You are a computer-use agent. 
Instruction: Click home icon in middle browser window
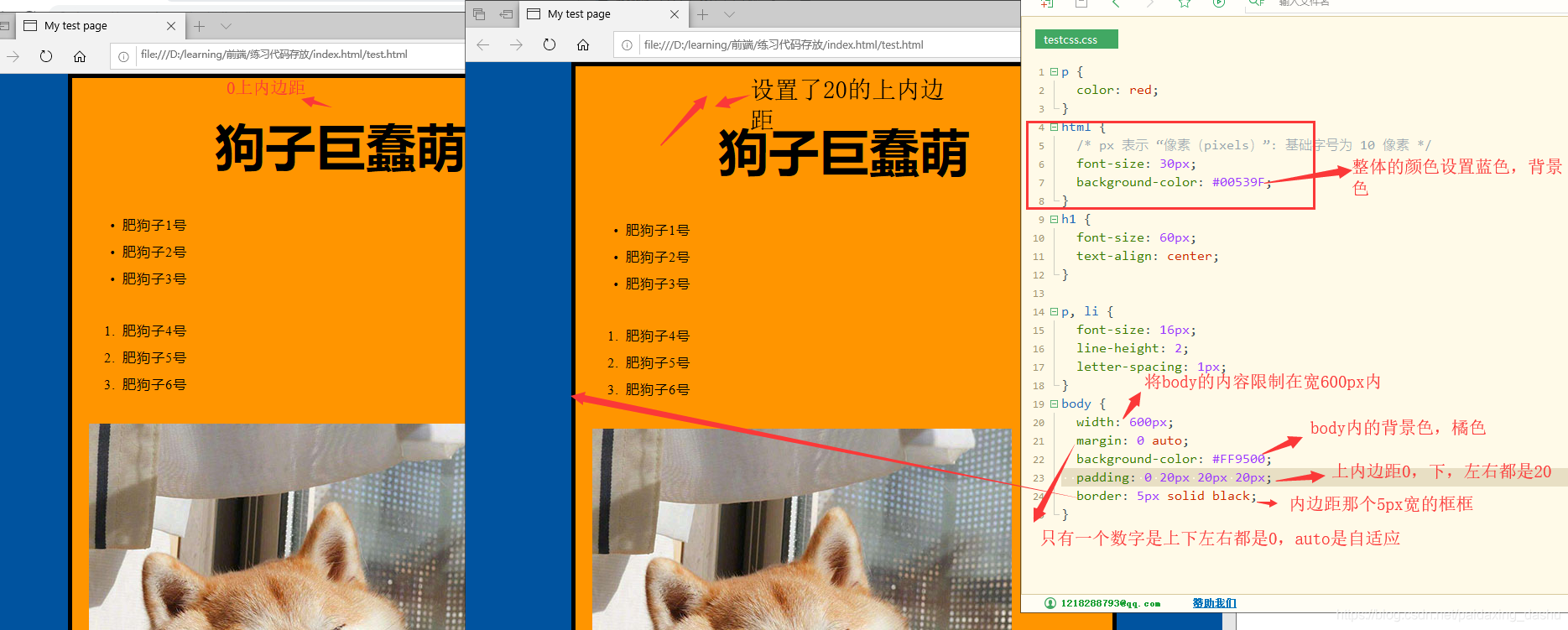click(x=583, y=44)
